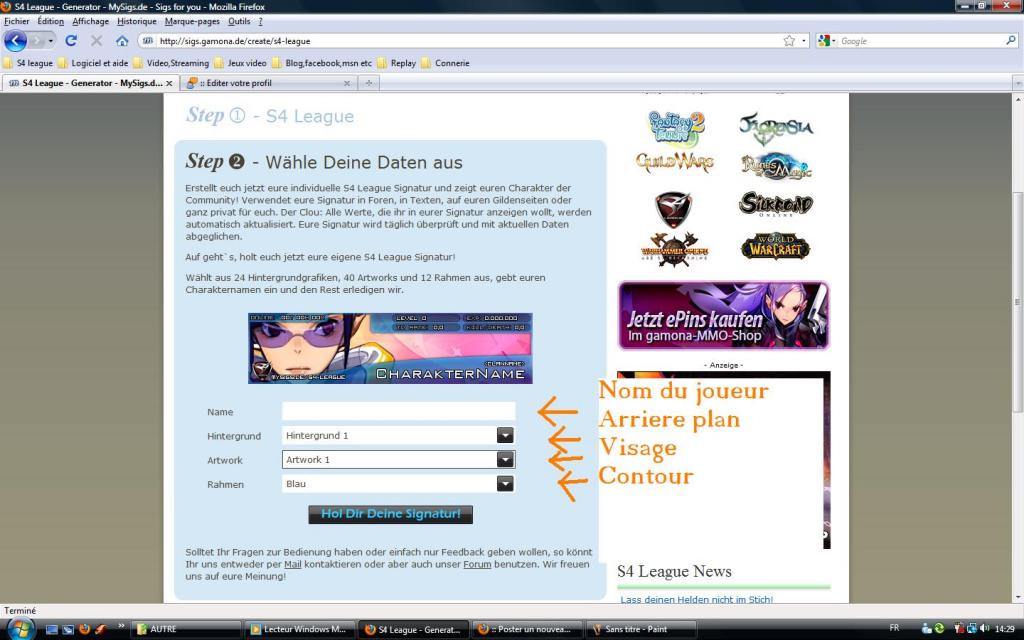Image resolution: width=1024 pixels, height=640 pixels.
Task: Open the Historique menu
Action: [x=136, y=22]
